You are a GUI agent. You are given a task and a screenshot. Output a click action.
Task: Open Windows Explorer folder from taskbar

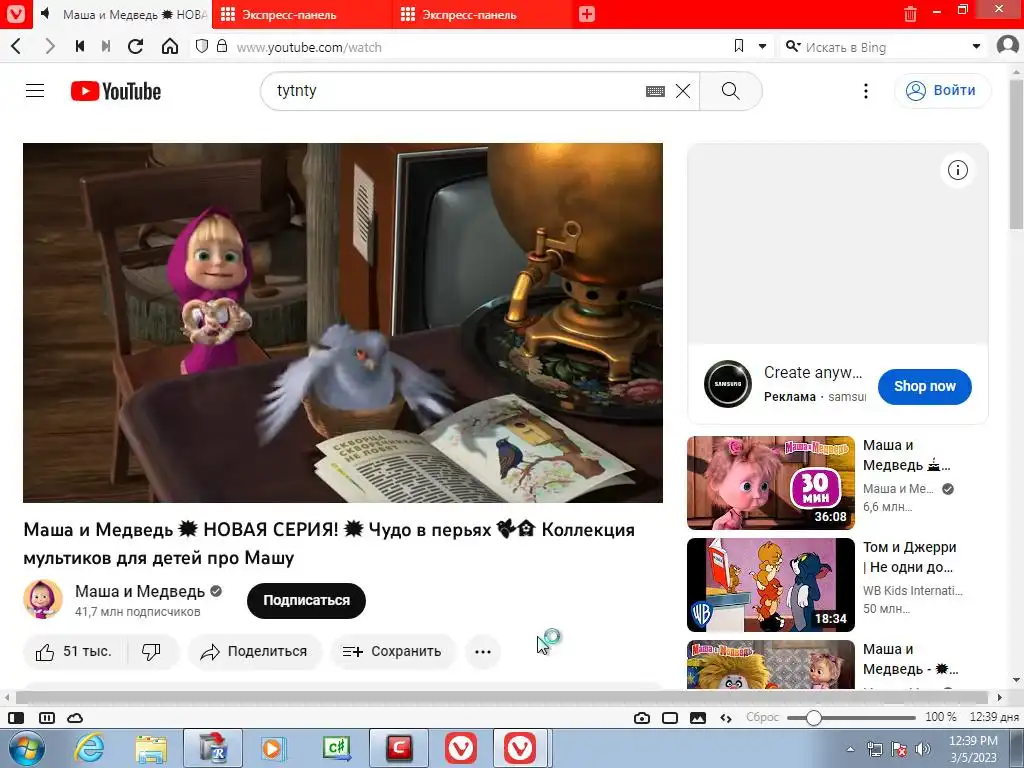click(152, 748)
